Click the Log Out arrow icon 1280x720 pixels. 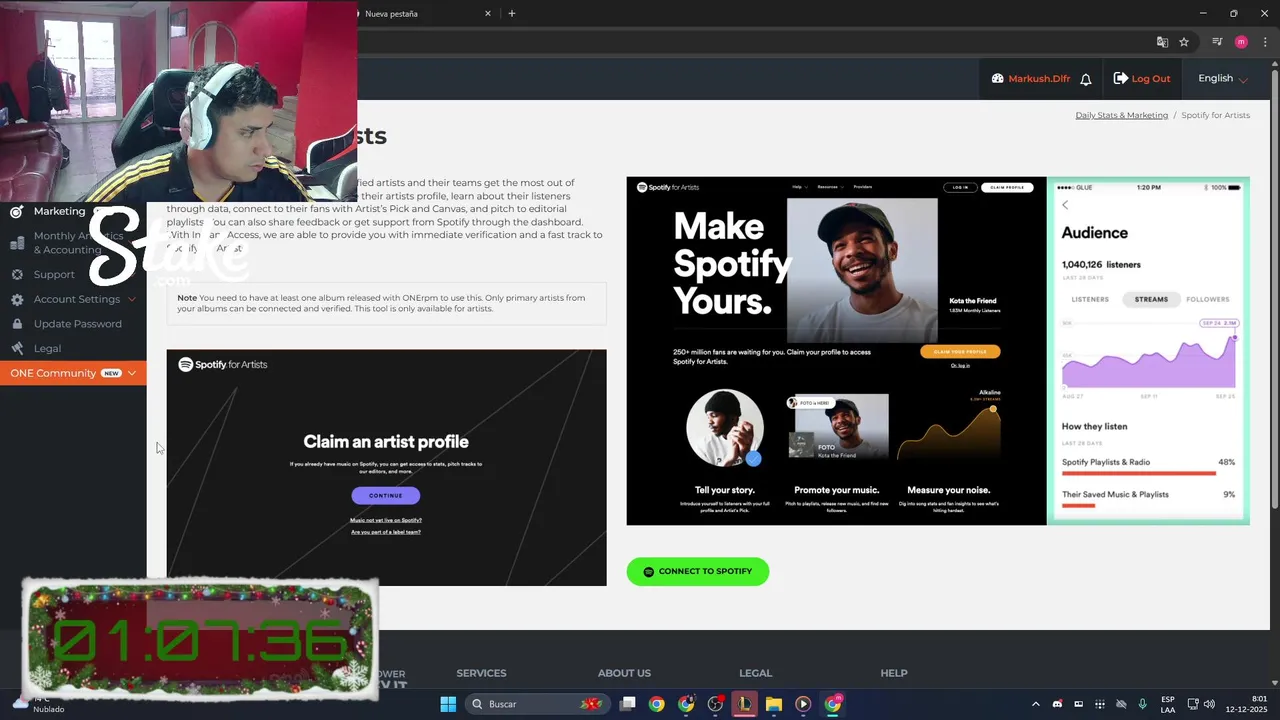(1120, 78)
